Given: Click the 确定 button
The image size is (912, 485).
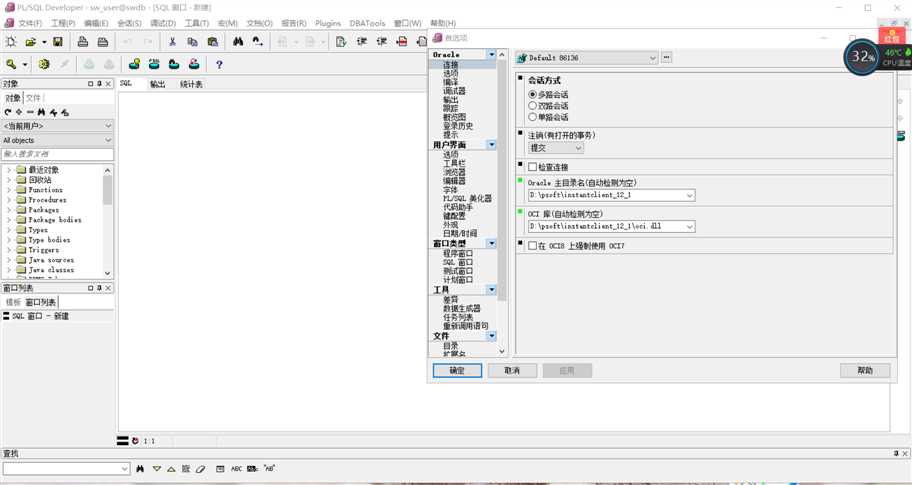Looking at the screenshot, I should point(457,370).
